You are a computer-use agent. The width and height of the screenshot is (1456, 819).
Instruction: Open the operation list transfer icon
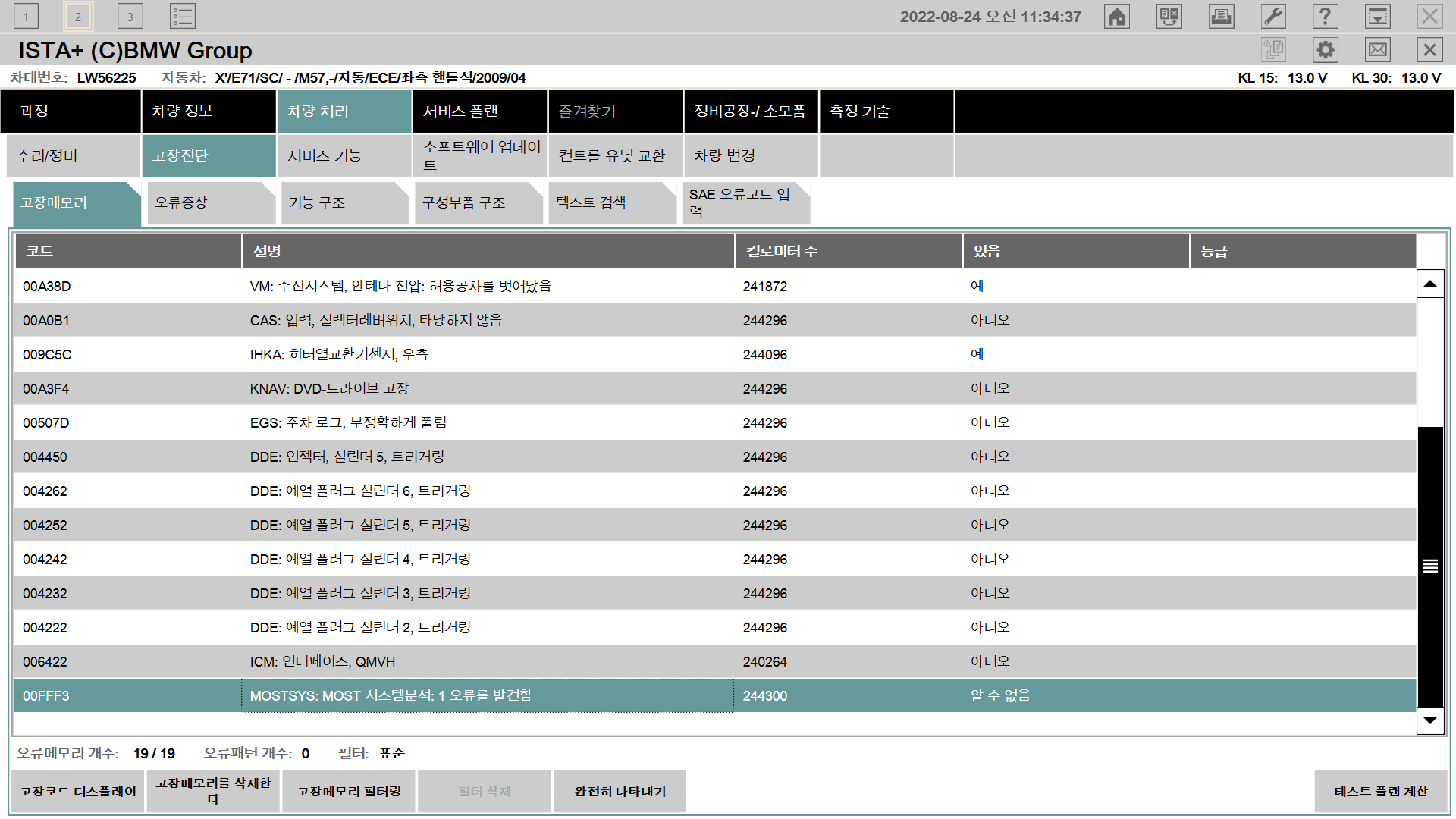pos(1169,17)
